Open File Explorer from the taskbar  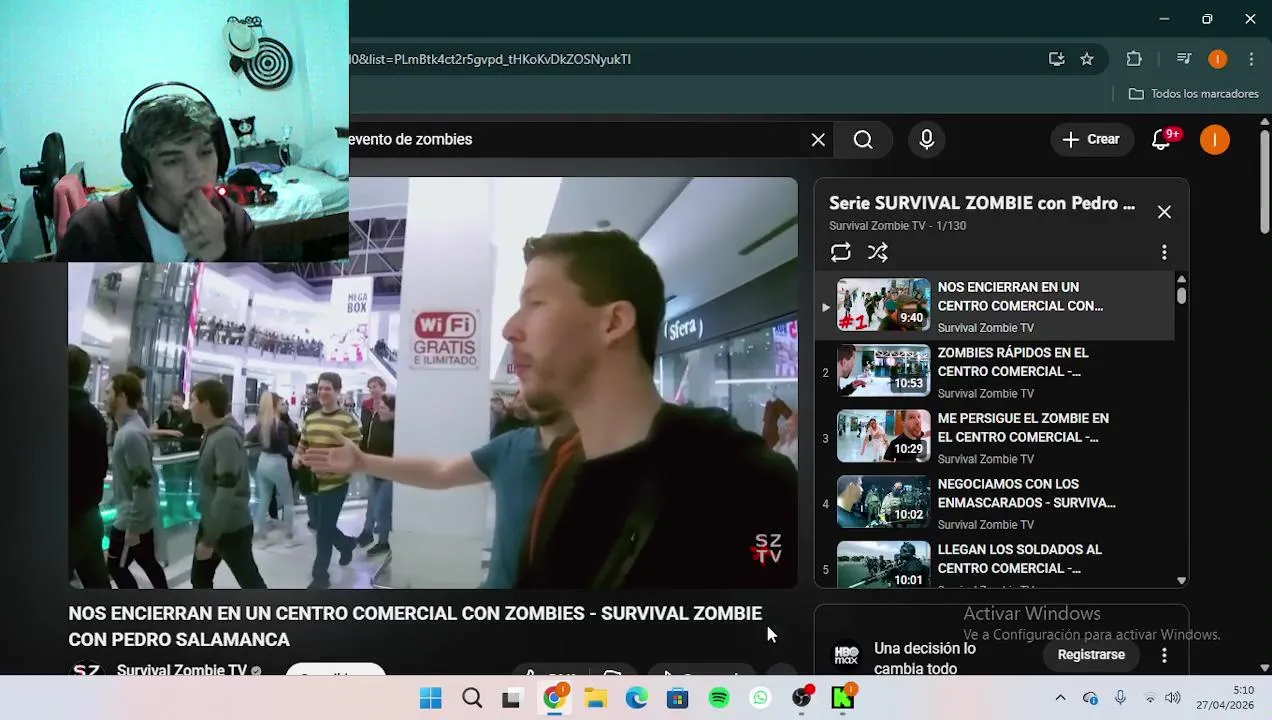pyautogui.click(x=596, y=698)
